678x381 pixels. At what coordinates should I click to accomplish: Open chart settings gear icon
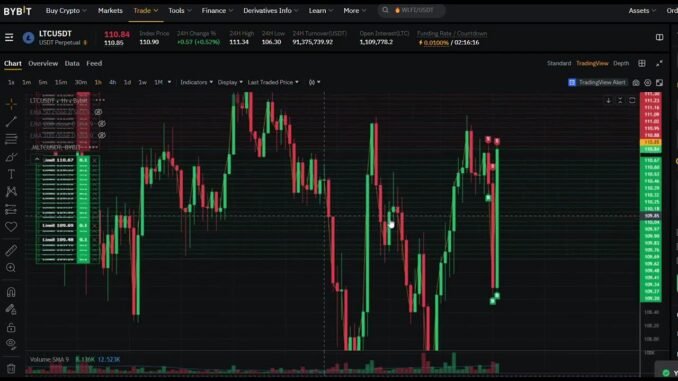coord(647,82)
